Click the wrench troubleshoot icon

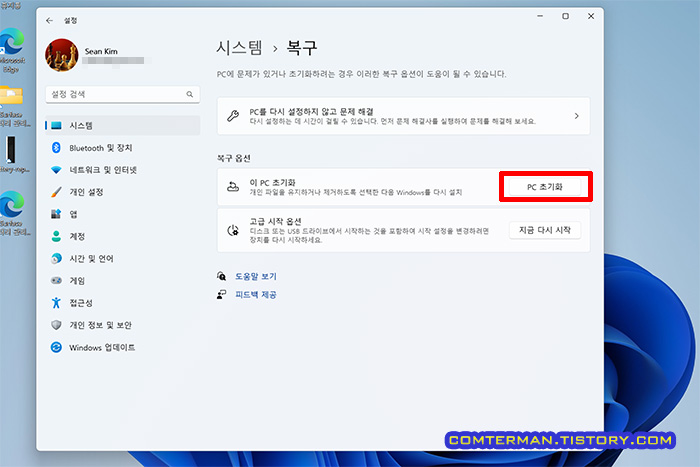pos(233,116)
